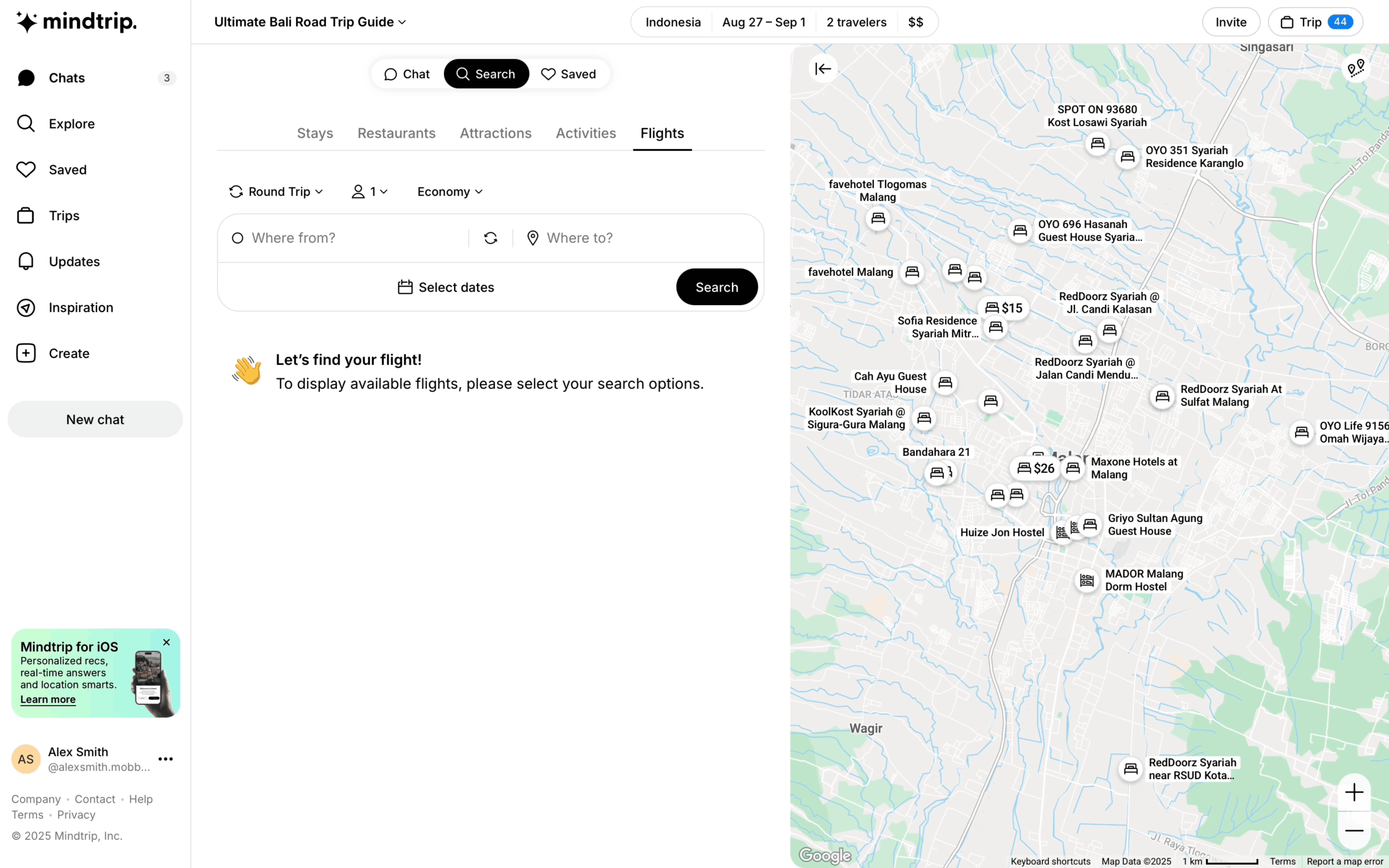This screenshot has width=1389, height=868.
Task: Click the Learn more link
Action: [48, 699]
